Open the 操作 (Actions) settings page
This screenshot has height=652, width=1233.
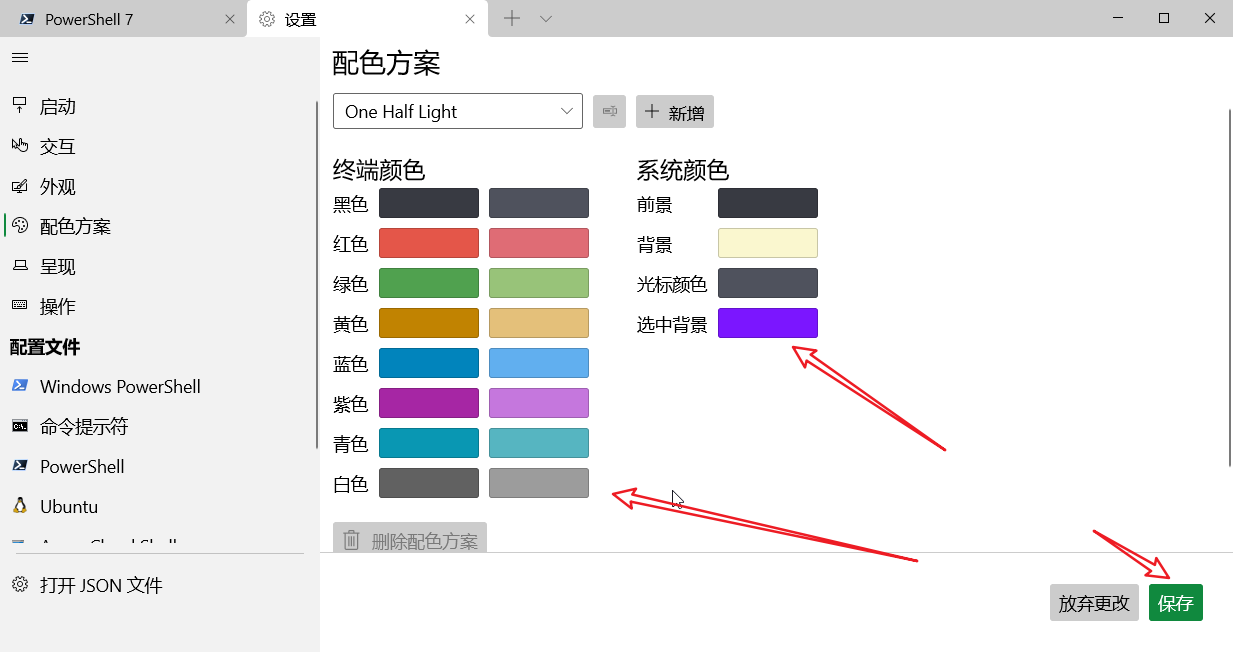[57, 305]
